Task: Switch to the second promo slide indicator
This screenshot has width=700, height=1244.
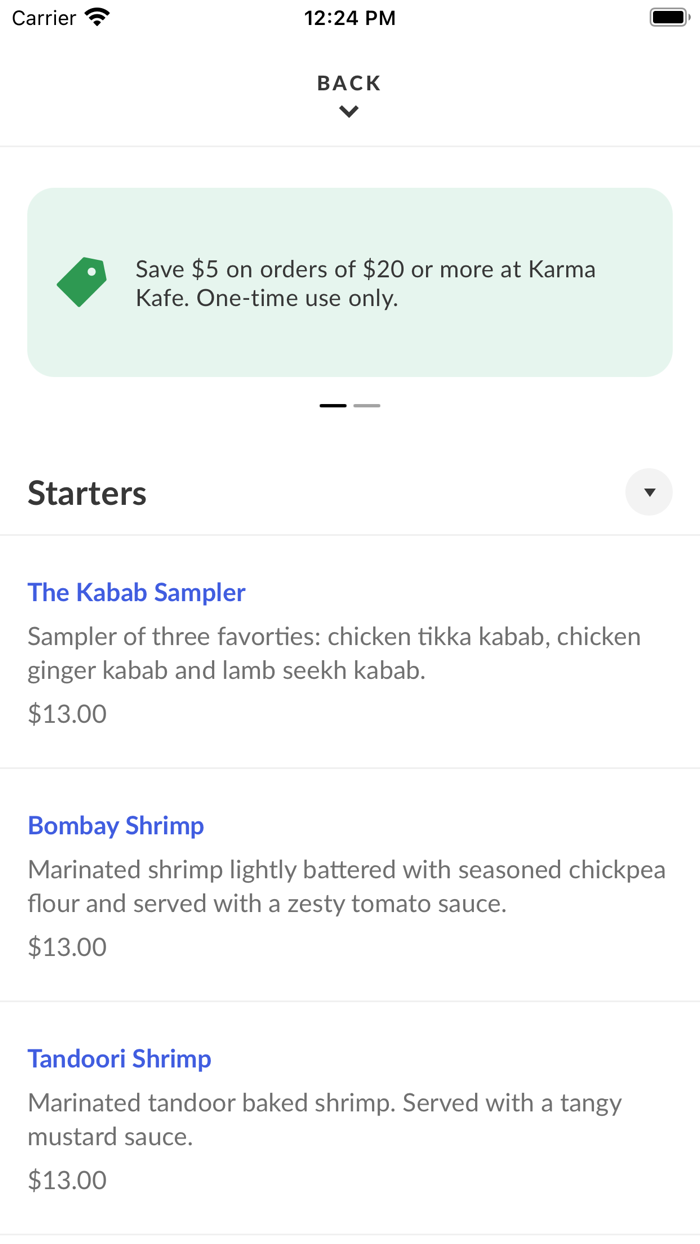Action: click(367, 406)
